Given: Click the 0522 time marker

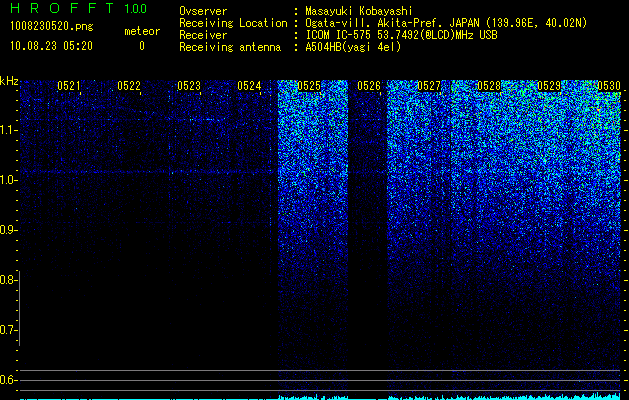Looking at the screenshot, I should [129, 86].
